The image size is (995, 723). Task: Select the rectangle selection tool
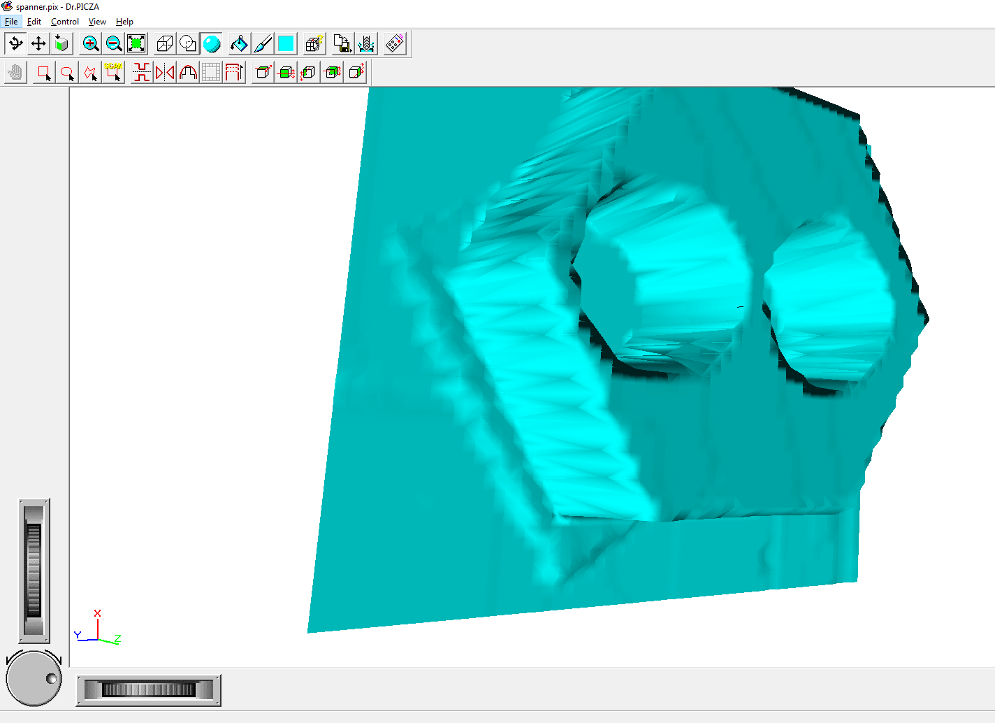point(44,72)
